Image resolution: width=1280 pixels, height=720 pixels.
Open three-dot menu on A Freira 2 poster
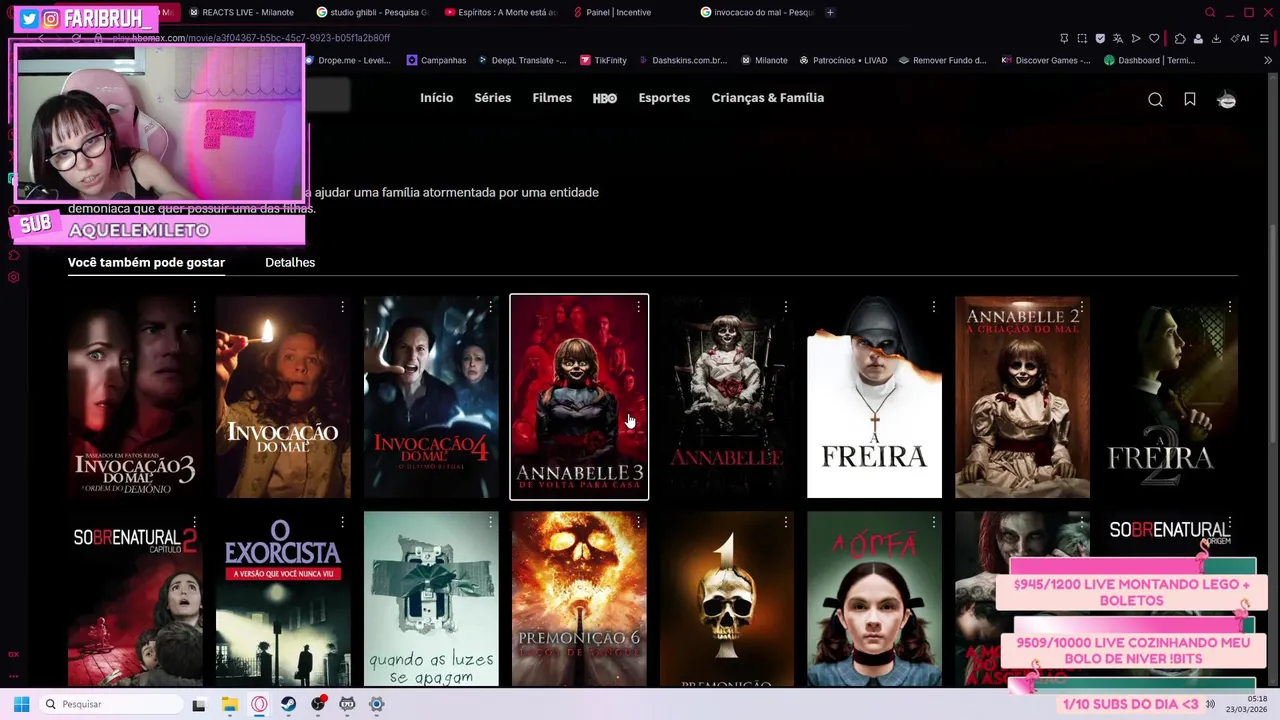(1229, 306)
